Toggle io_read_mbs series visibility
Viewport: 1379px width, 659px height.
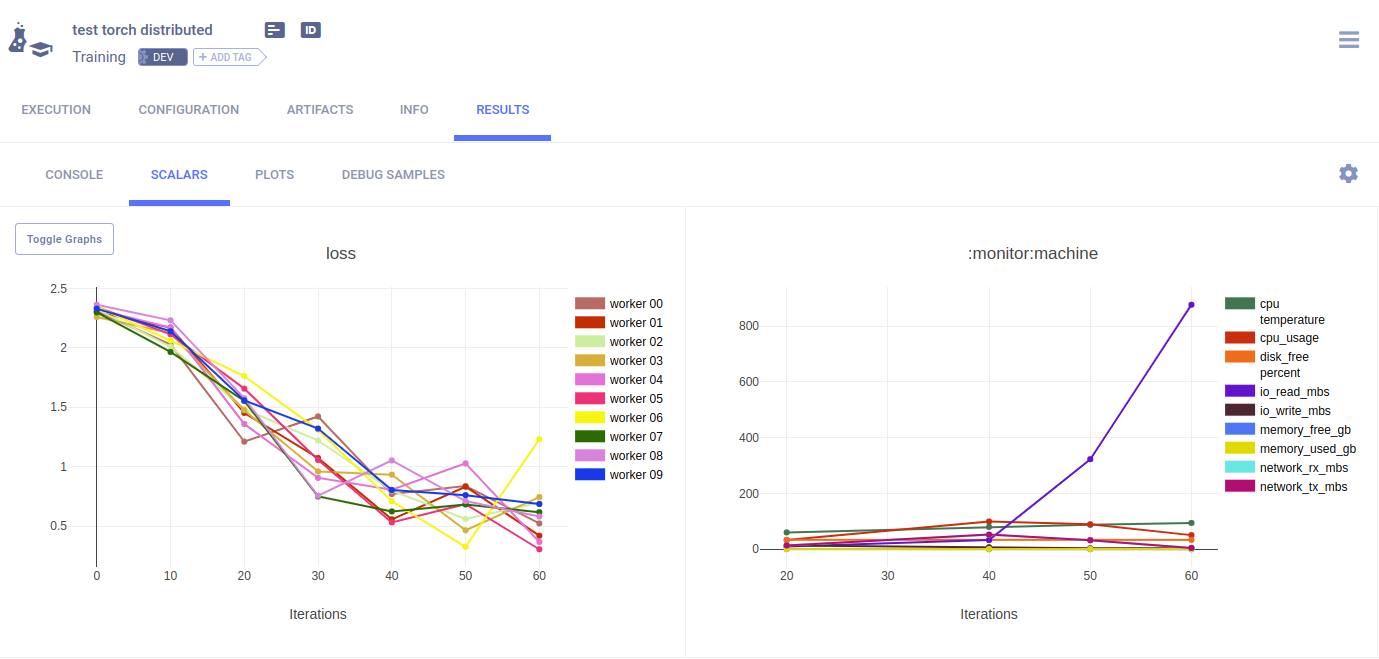[1294, 392]
